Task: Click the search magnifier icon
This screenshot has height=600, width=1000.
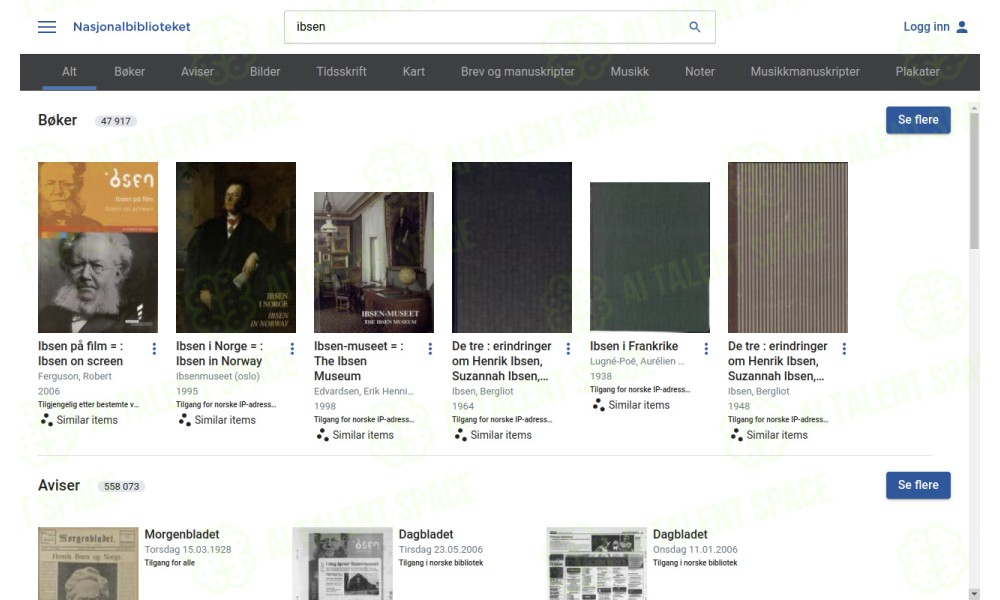Action: (695, 27)
